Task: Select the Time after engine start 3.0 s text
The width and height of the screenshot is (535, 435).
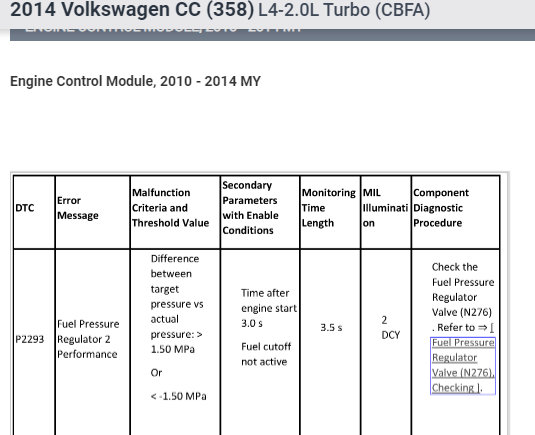Action: pyautogui.click(x=269, y=308)
